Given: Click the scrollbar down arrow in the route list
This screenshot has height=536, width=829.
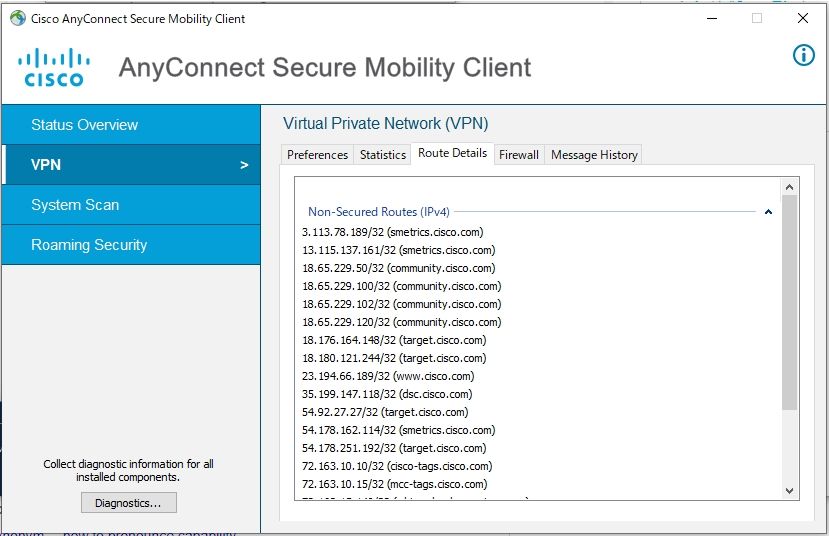Looking at the screenshot, I should [789, 491].
